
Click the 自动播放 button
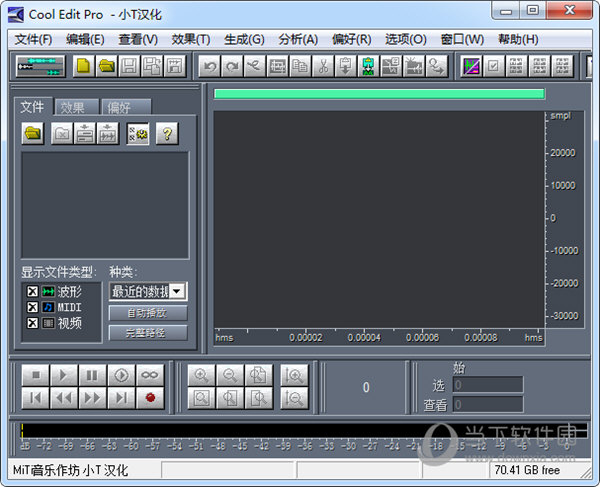coord(148,313)
